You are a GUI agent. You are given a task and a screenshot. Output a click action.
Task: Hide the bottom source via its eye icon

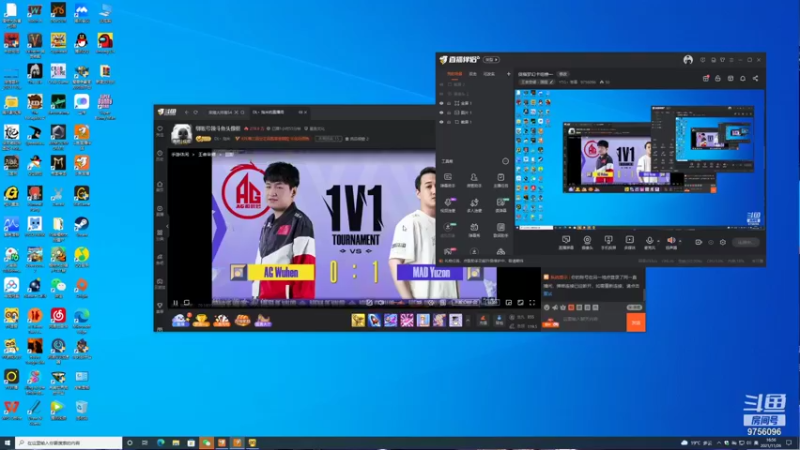(441, 122)
